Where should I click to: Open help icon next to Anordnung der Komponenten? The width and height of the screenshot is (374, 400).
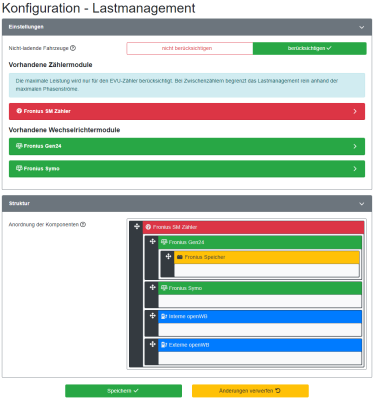(x=83, y=224)
